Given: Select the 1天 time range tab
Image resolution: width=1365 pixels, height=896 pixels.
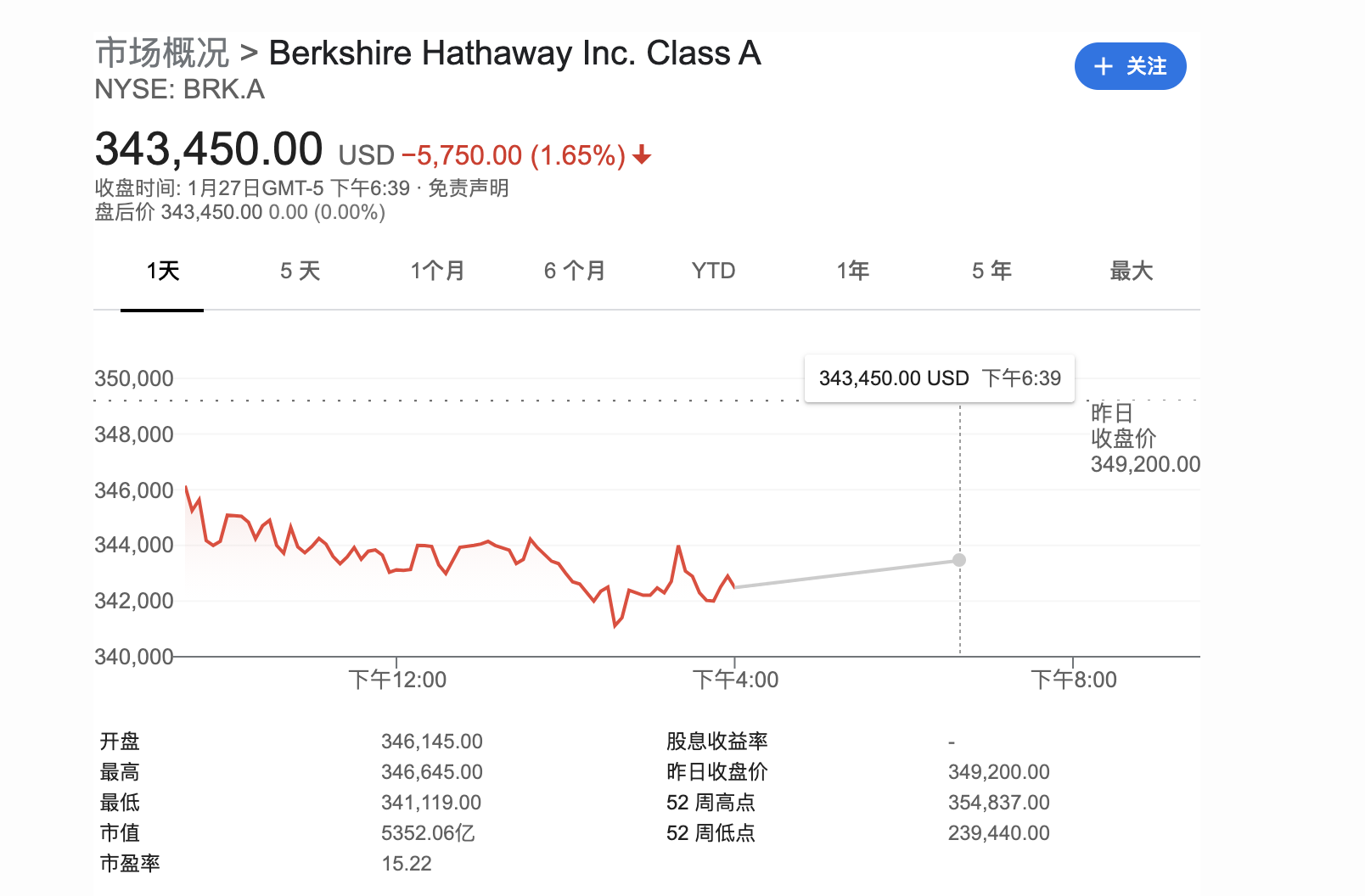Looking at the screenshot, I should coord(162,272).
